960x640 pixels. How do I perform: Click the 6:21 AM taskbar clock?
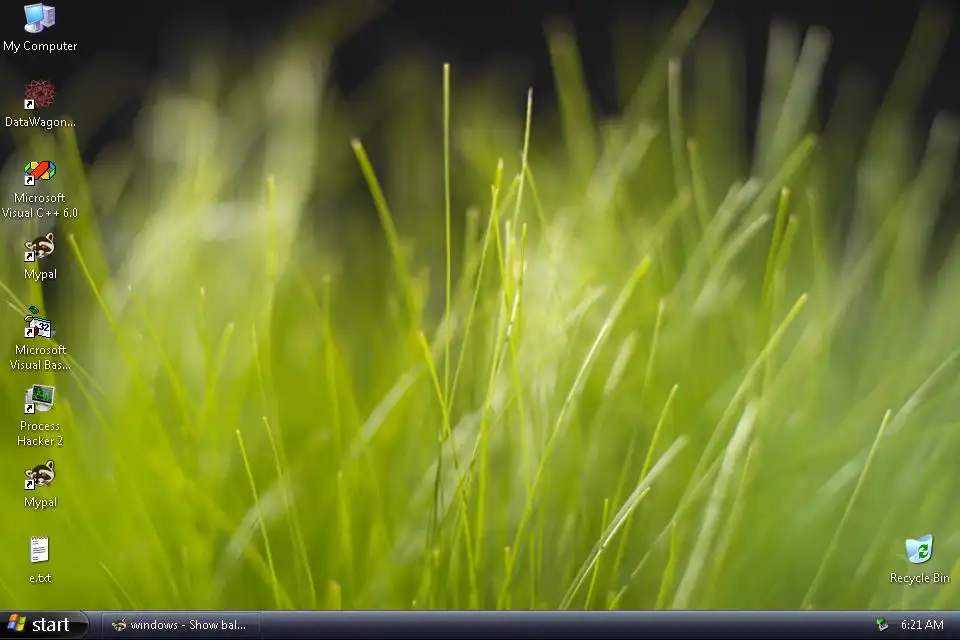(x=922, y=625)
